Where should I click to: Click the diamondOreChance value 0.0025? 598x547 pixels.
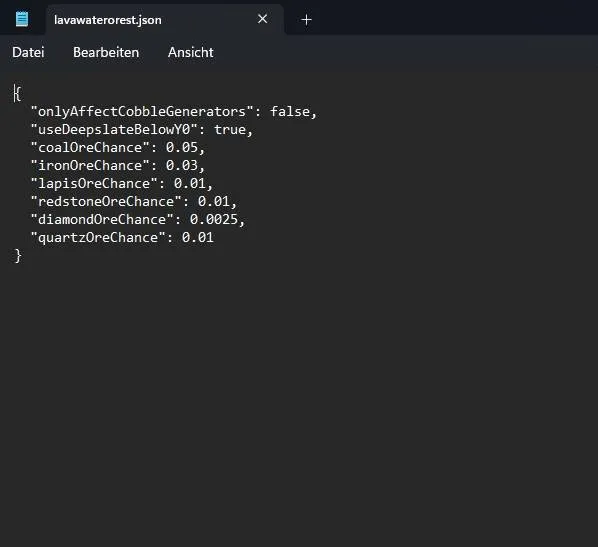coord(214,219)
